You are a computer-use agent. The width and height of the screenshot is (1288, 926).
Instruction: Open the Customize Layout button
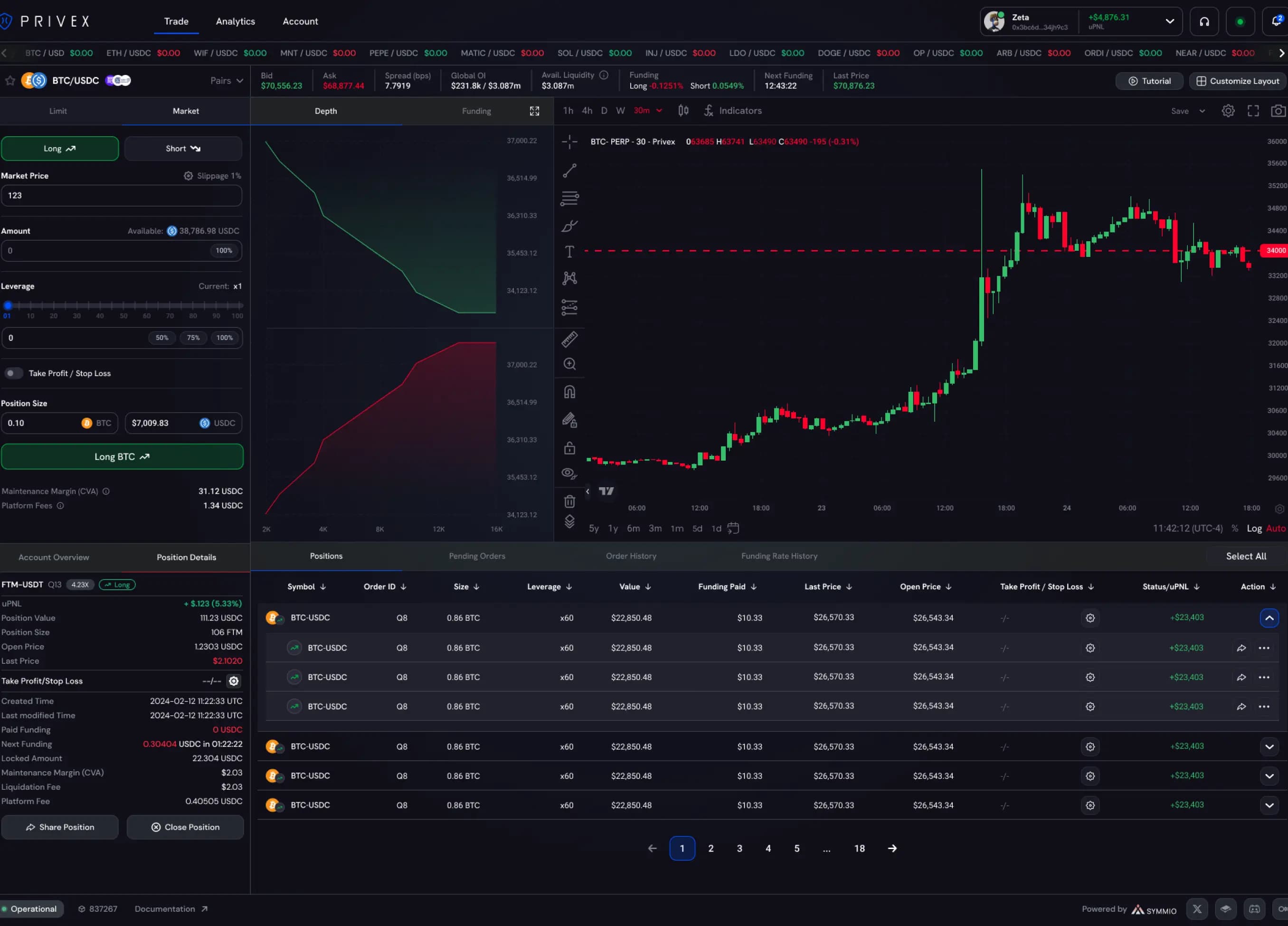pos(1238,81)
